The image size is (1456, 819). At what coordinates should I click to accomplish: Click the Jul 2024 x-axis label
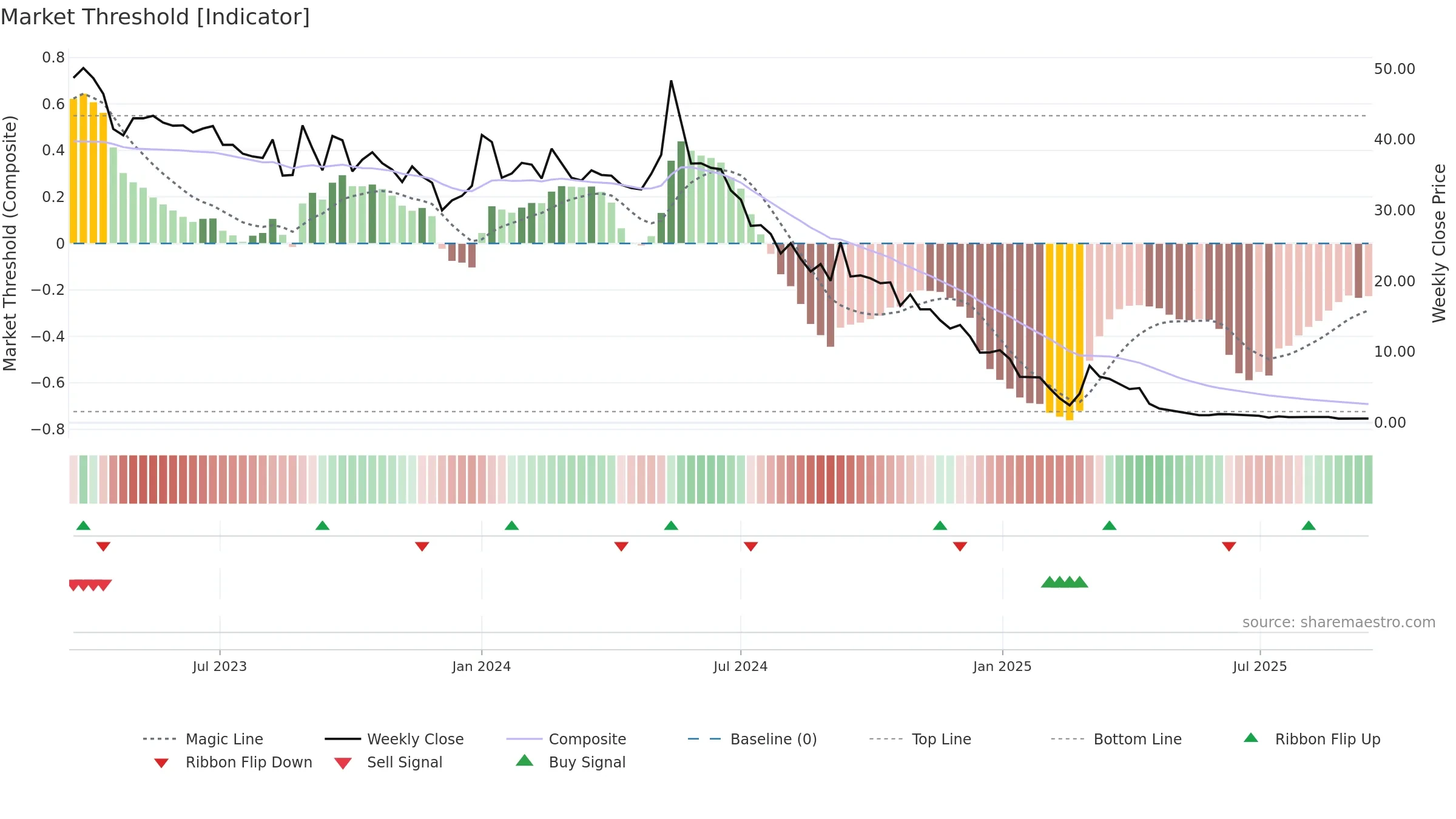pos(740,666)
